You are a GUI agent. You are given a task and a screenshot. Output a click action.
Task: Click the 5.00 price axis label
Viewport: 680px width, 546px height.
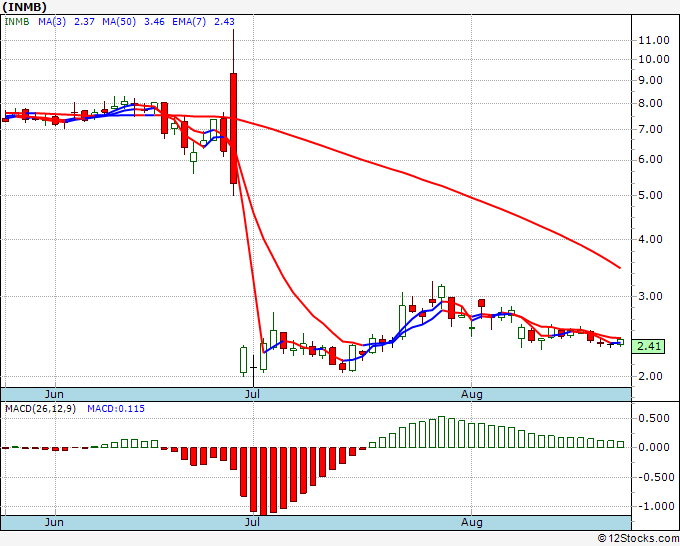pyautogui.click(x=650, y=195)
